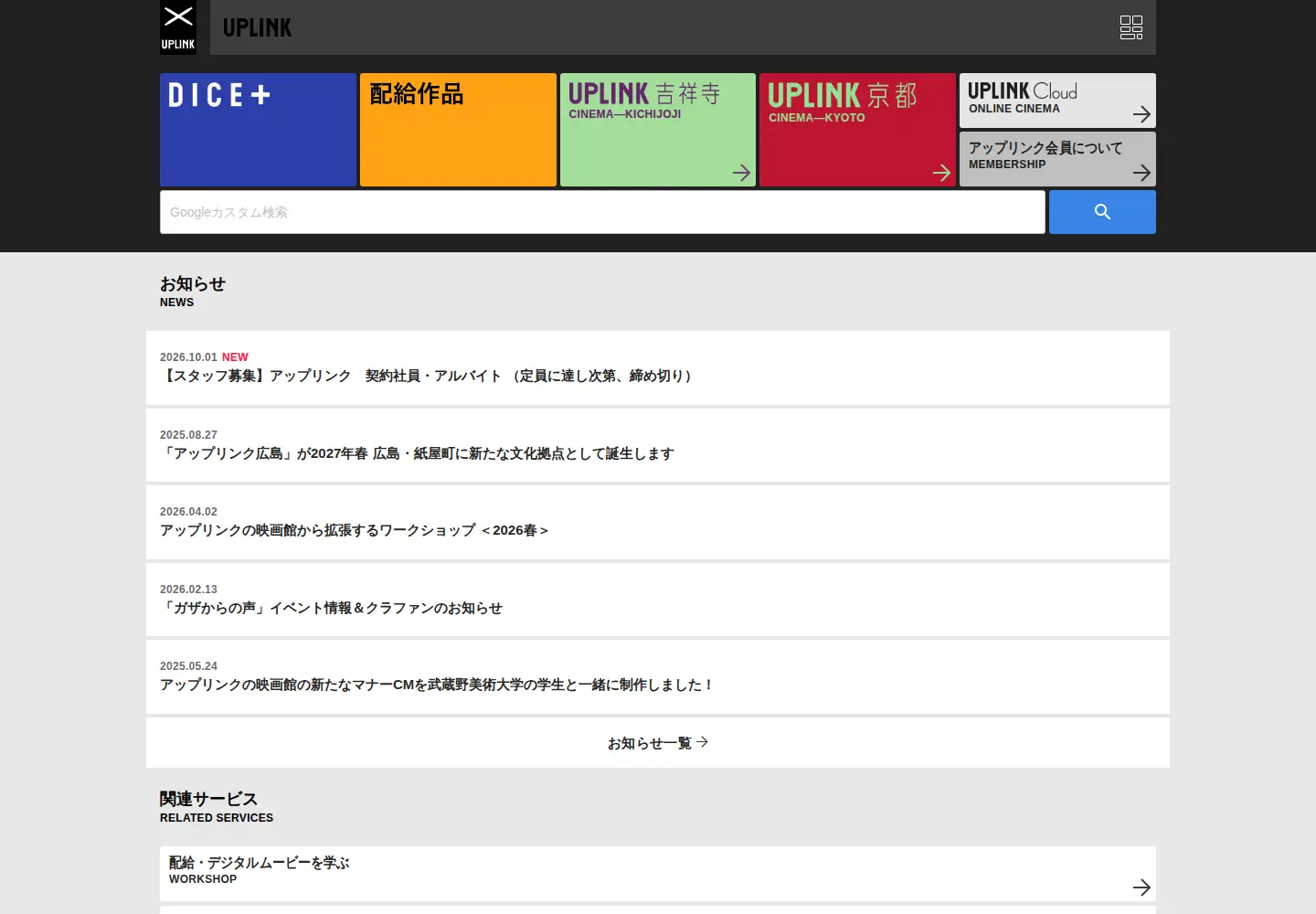Click the UPLINK header title text
This screenshot has height=914, width=1316.
pos(257,28)
